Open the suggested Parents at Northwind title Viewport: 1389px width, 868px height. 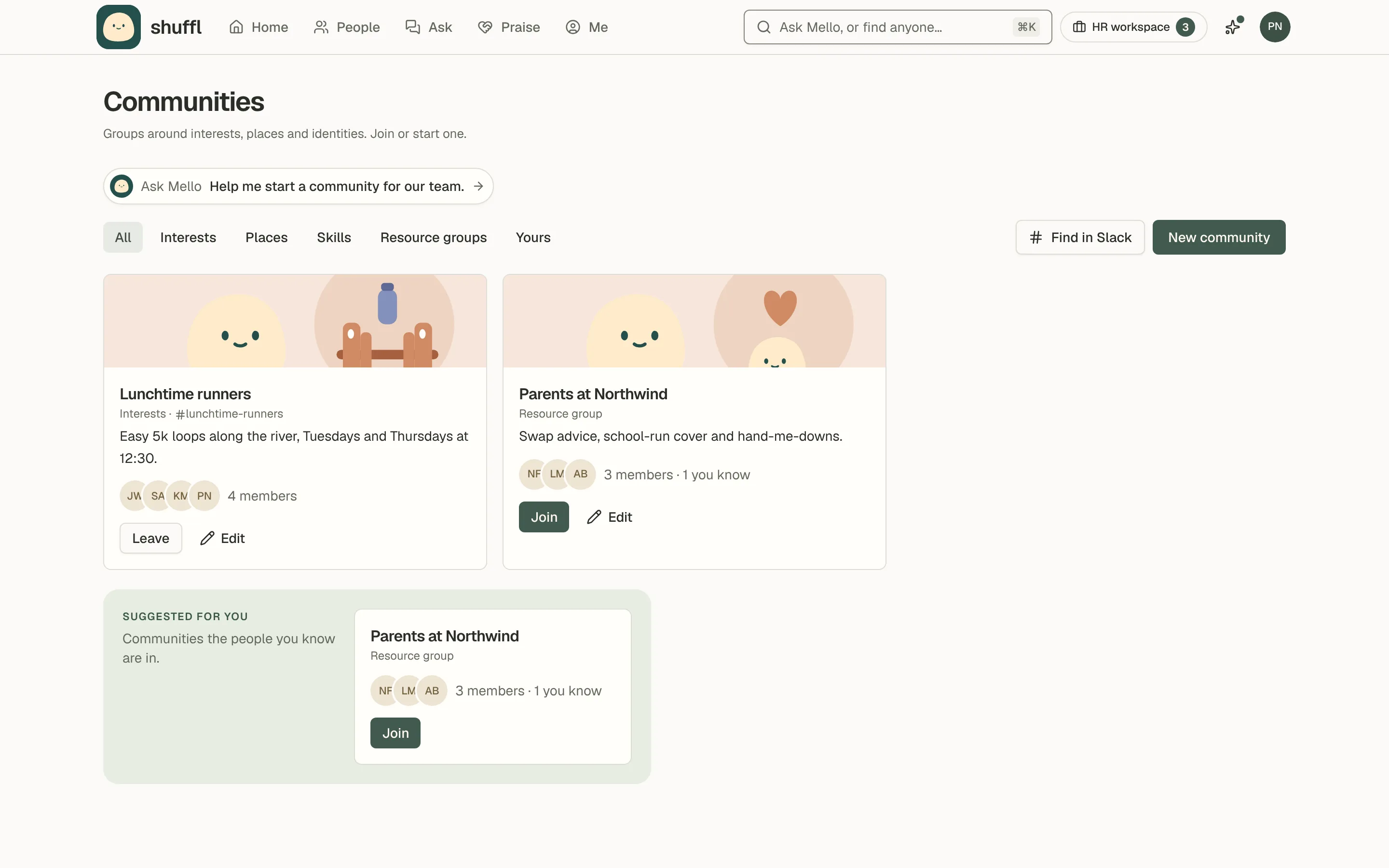pyautogui.click(x=445, y=636)
